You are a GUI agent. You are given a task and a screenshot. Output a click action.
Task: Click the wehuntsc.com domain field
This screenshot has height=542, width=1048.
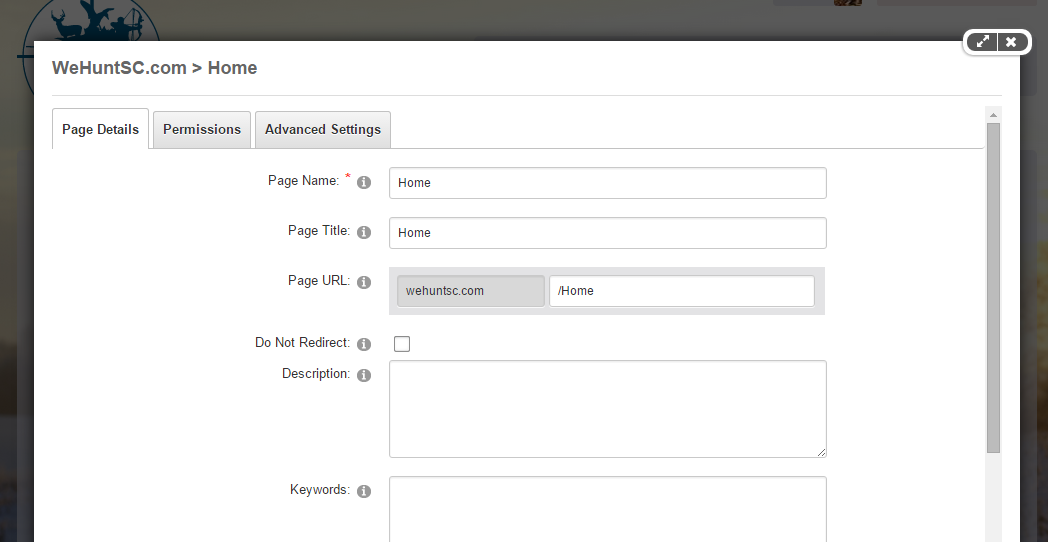471,291
